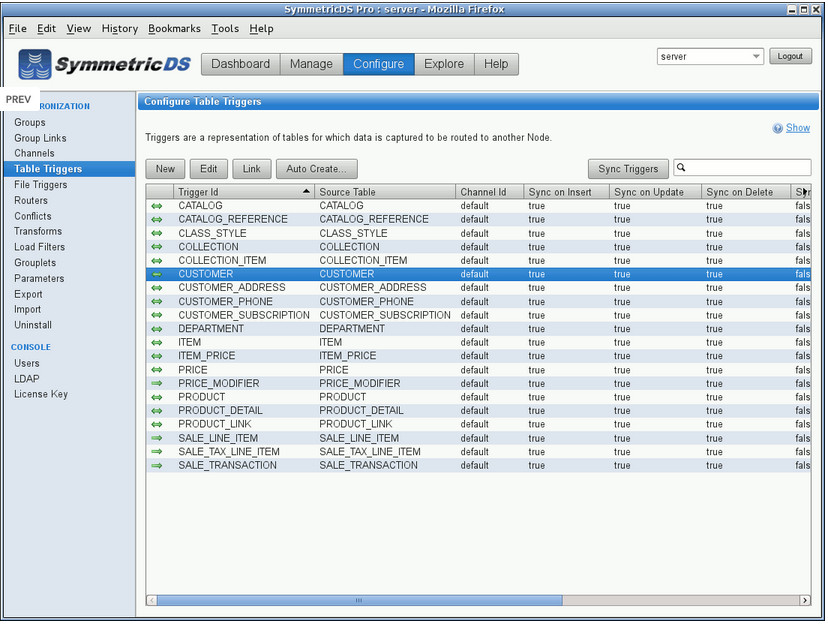This screenshot has width=828, height=624.
Task: Click the magnifier icon in search box
Action: pos(681,167)
